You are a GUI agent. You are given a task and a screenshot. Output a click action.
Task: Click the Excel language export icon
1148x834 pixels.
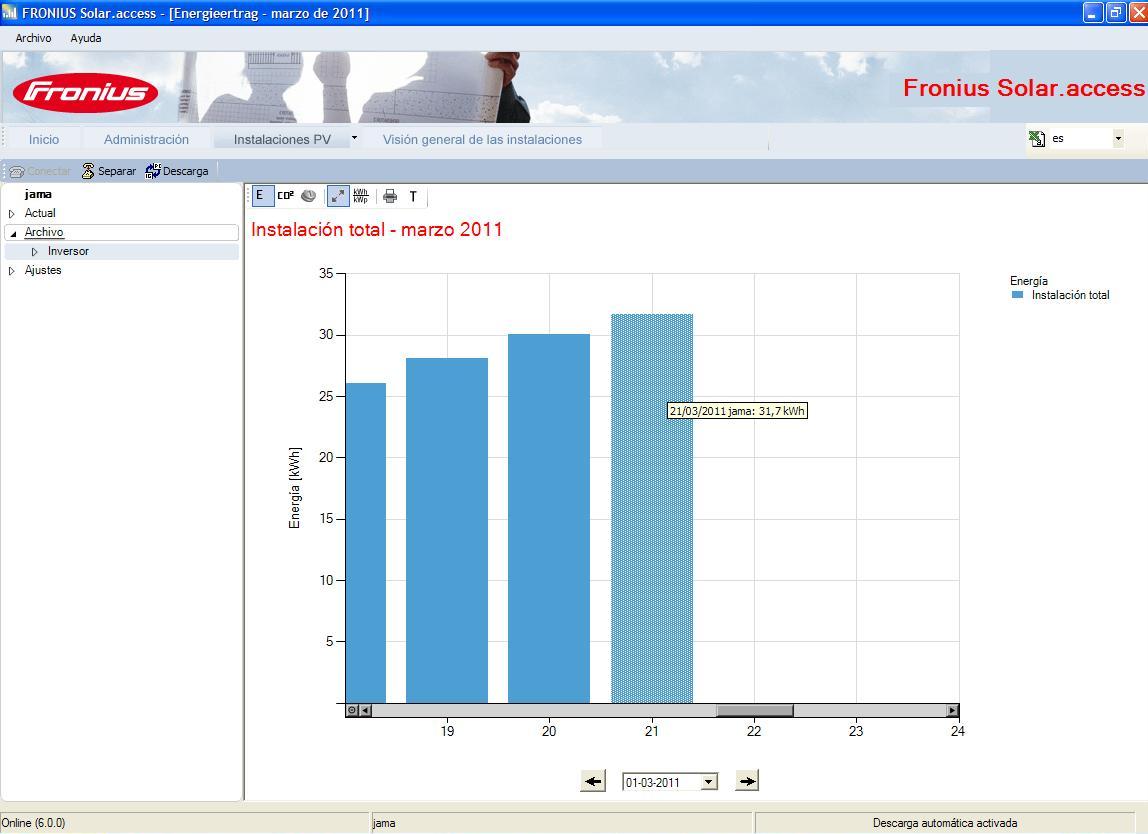pyautogui.click(x=1037, y=138)
